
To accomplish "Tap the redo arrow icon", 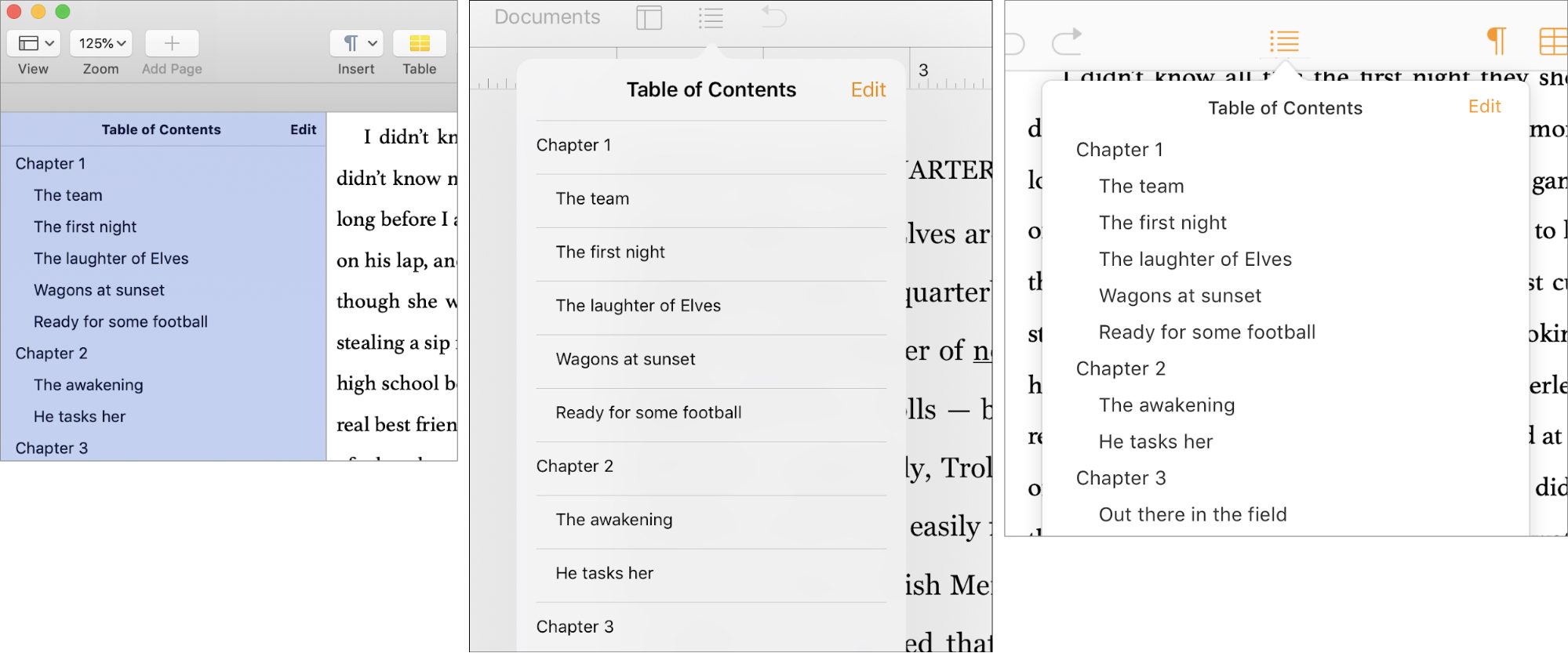I will coord(1067,42).
